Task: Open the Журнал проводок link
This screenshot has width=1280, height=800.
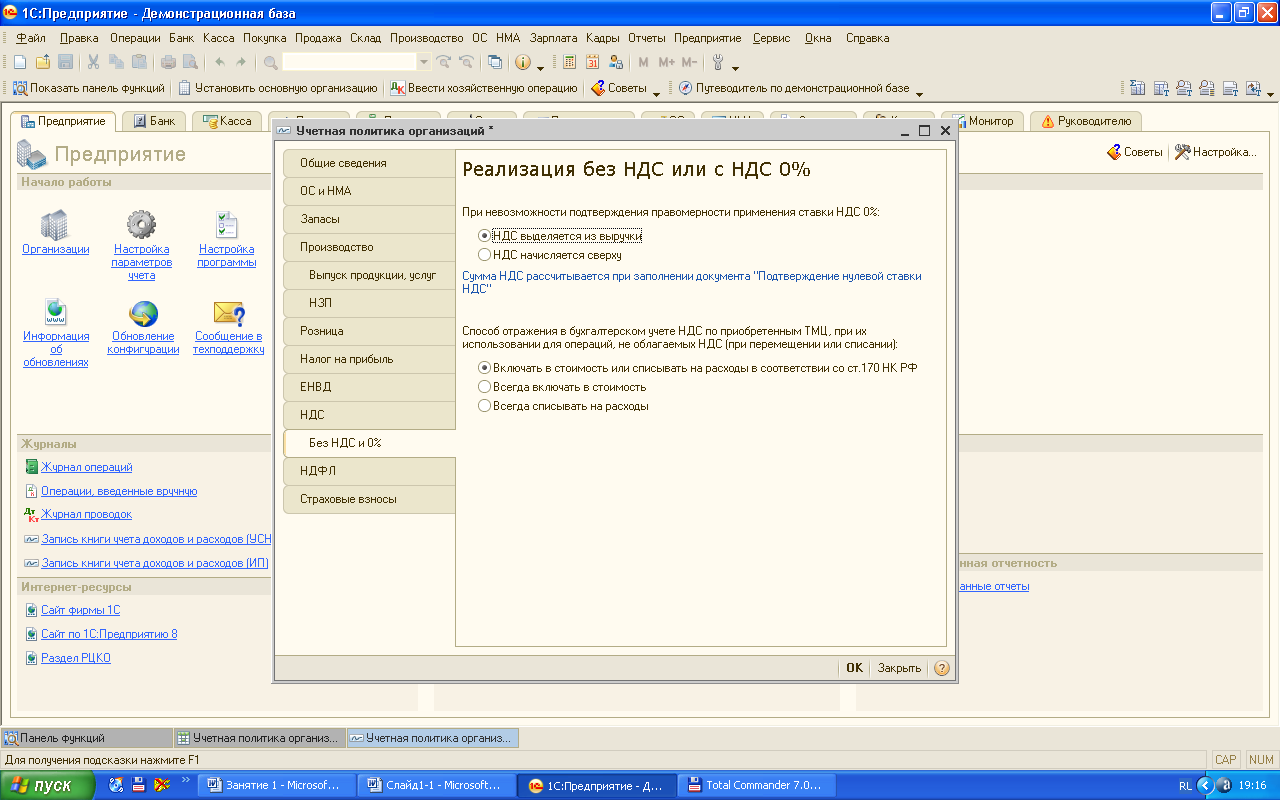Action: 86,514
